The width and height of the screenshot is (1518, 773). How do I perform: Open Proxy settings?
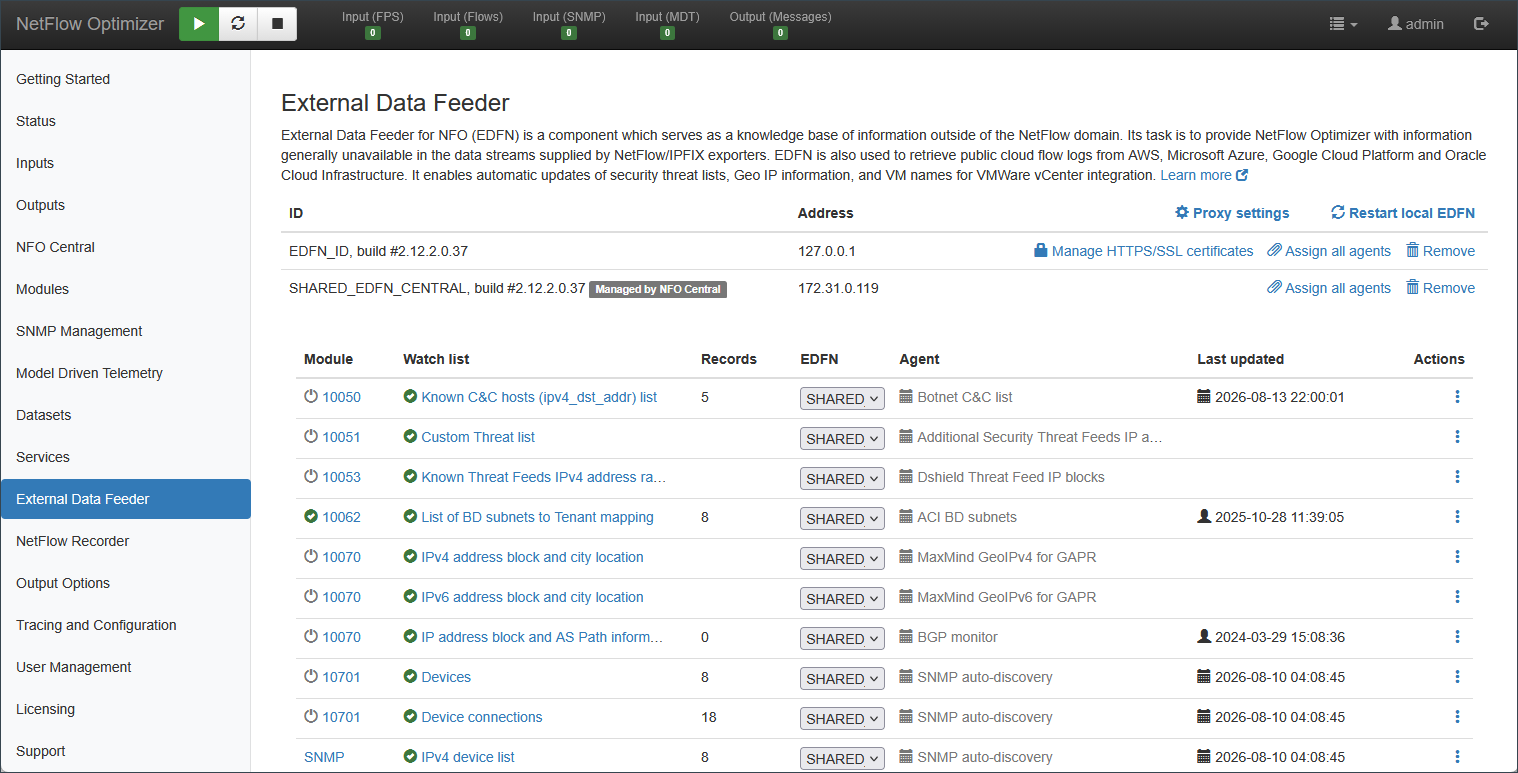tap(1232, 213)
